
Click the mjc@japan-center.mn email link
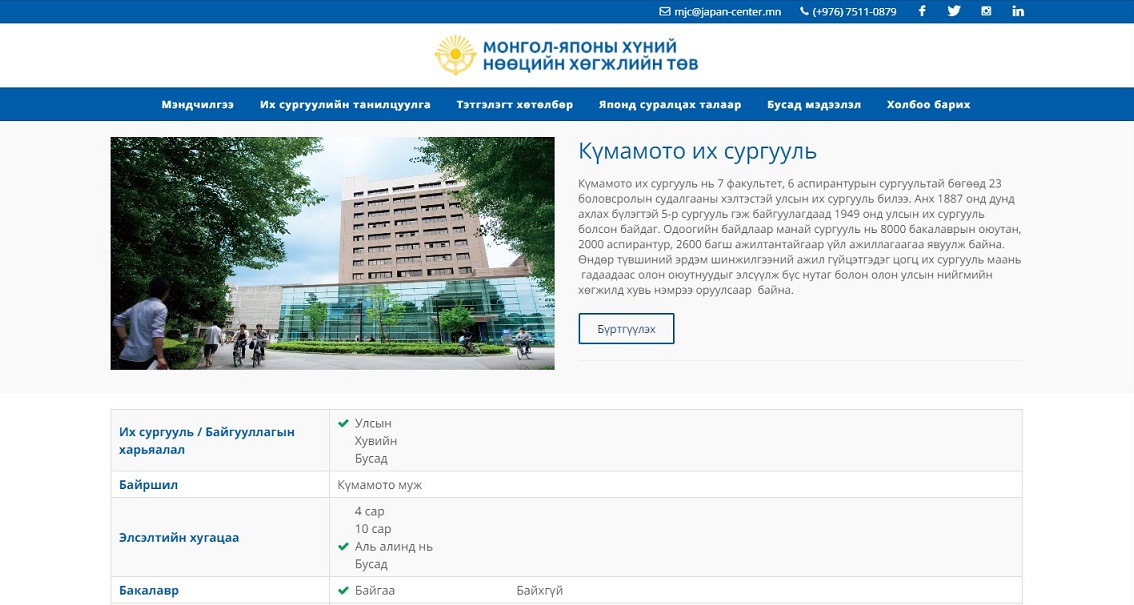click(x=728, y=12)
